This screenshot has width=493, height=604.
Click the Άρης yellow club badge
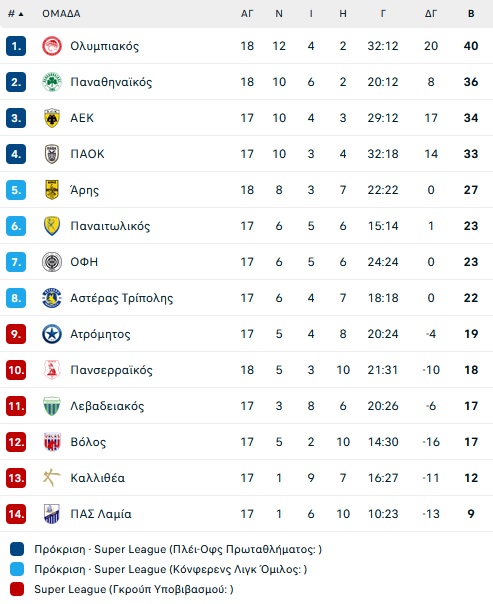click(x=52, y=190)
